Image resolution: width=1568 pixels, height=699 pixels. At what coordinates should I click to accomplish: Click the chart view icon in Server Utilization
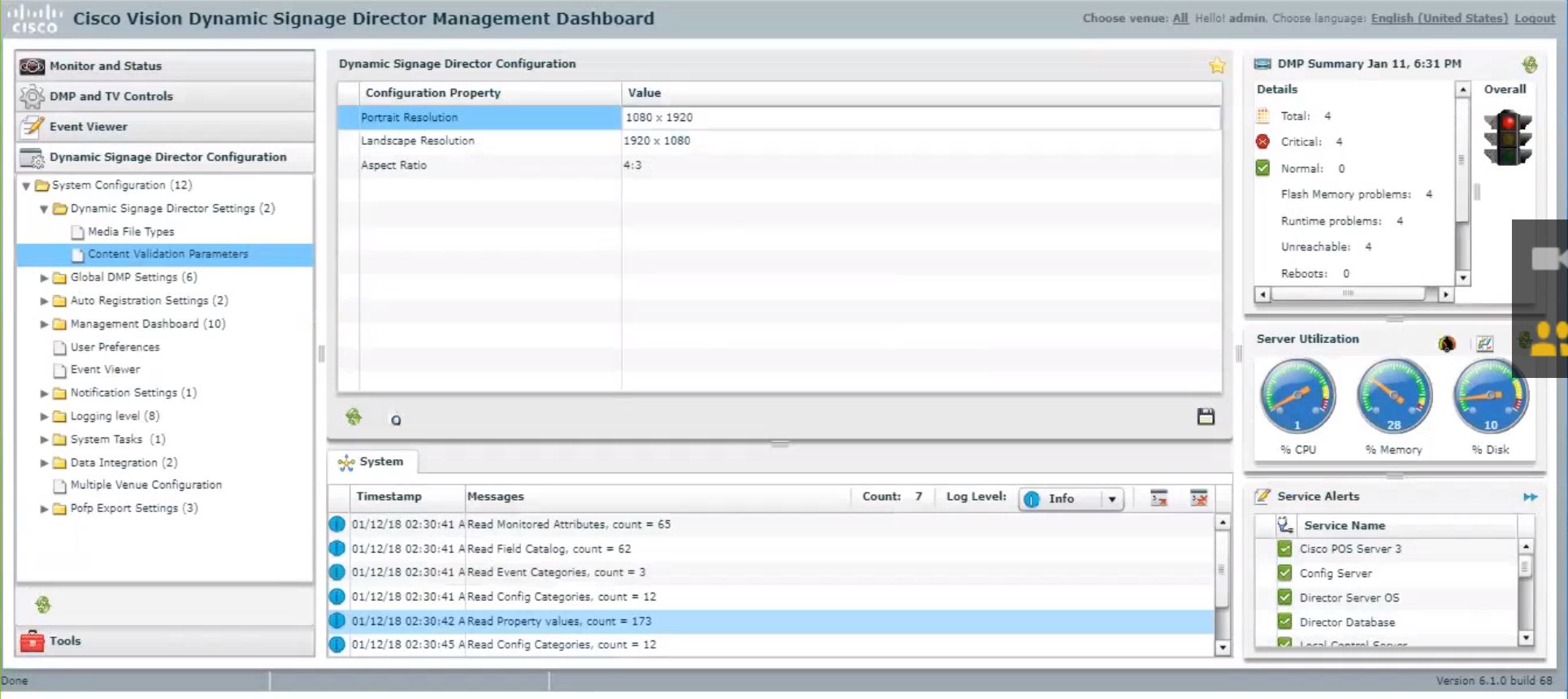pyautogui.click(x=1485, y=344)
